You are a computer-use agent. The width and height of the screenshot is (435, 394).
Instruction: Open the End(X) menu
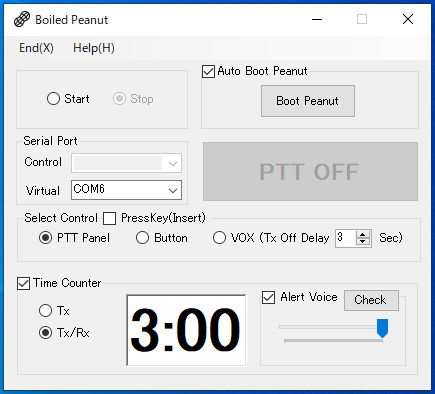36,48
